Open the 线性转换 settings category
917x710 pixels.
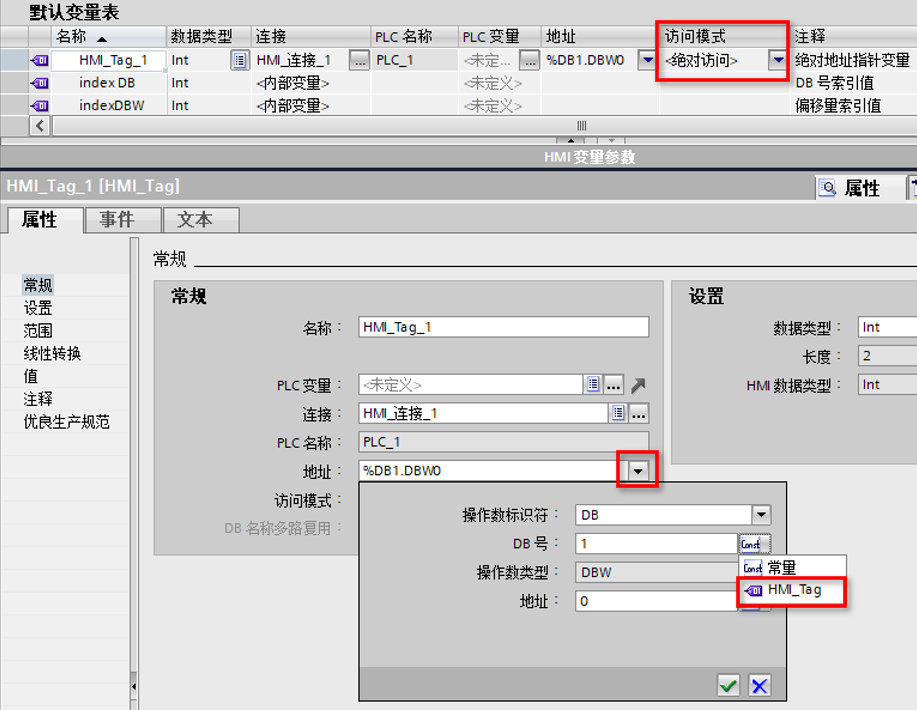coord(52,353)
